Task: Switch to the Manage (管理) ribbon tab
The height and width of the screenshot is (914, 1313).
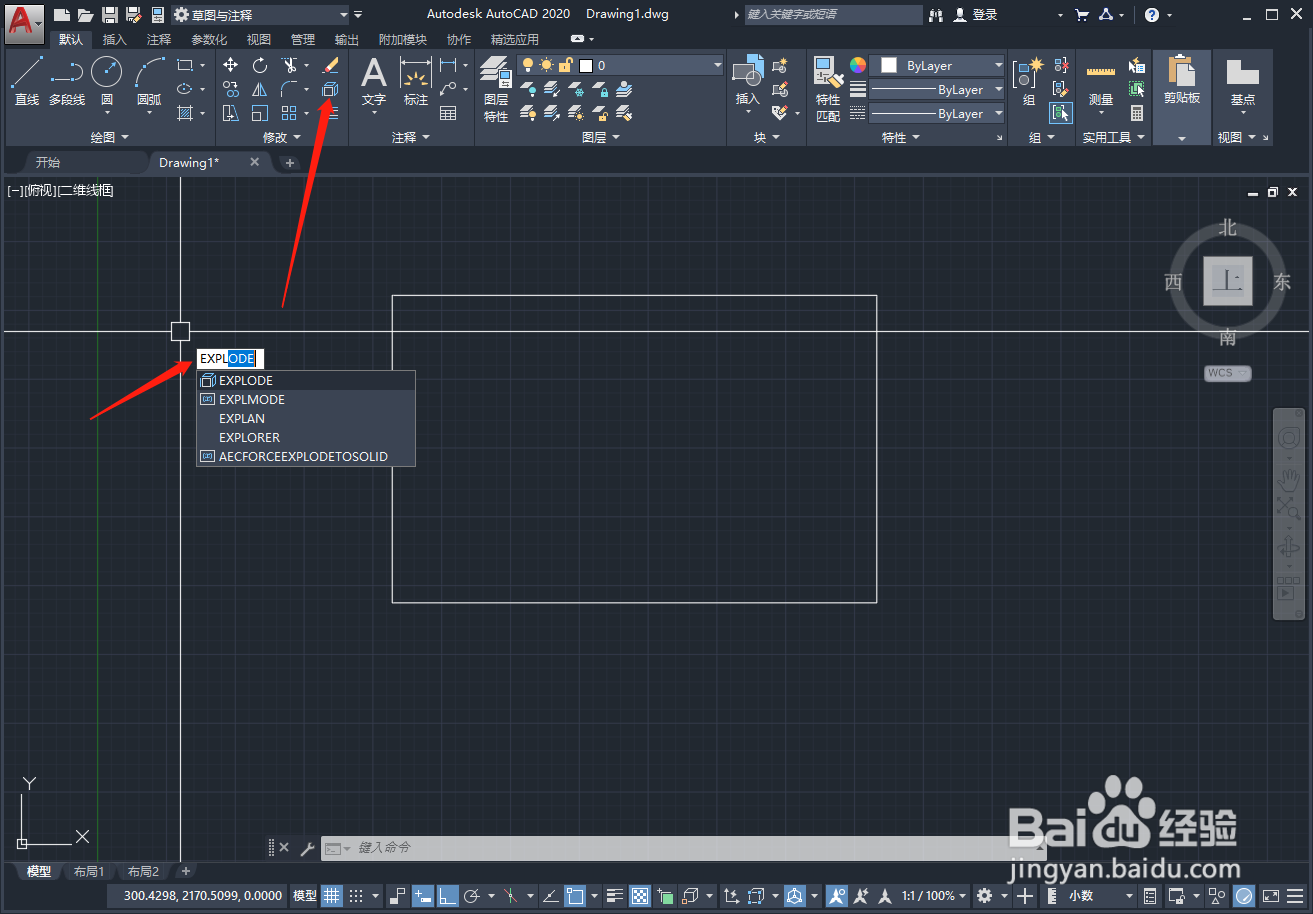Action: coord(302,40)
